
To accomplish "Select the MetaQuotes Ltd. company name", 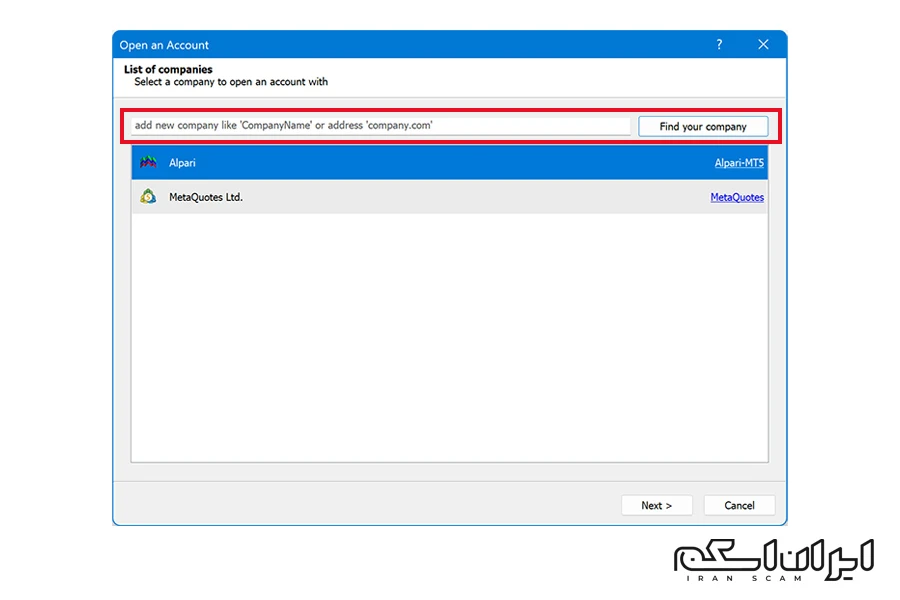I will (x=205, y=197).
